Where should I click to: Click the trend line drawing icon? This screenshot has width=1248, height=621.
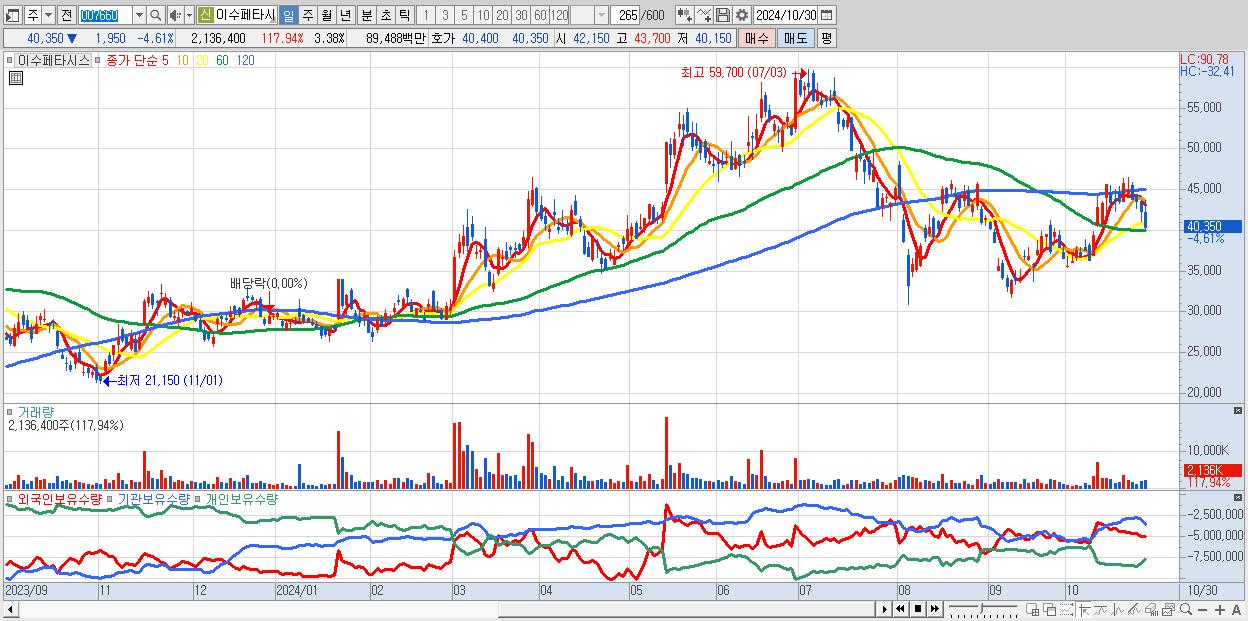pos(1102,609)
